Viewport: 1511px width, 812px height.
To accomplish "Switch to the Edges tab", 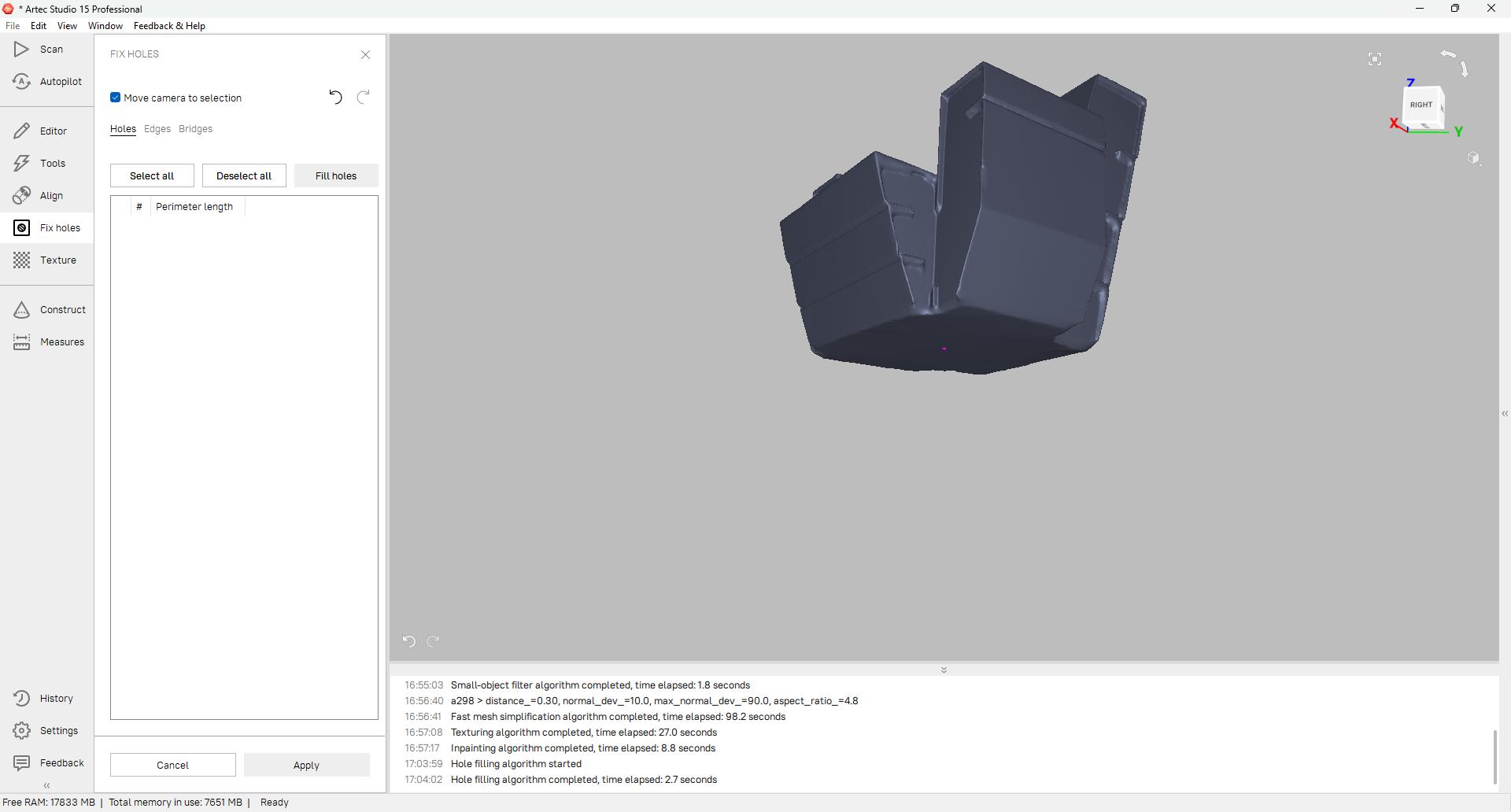I will tap(157, 129).
